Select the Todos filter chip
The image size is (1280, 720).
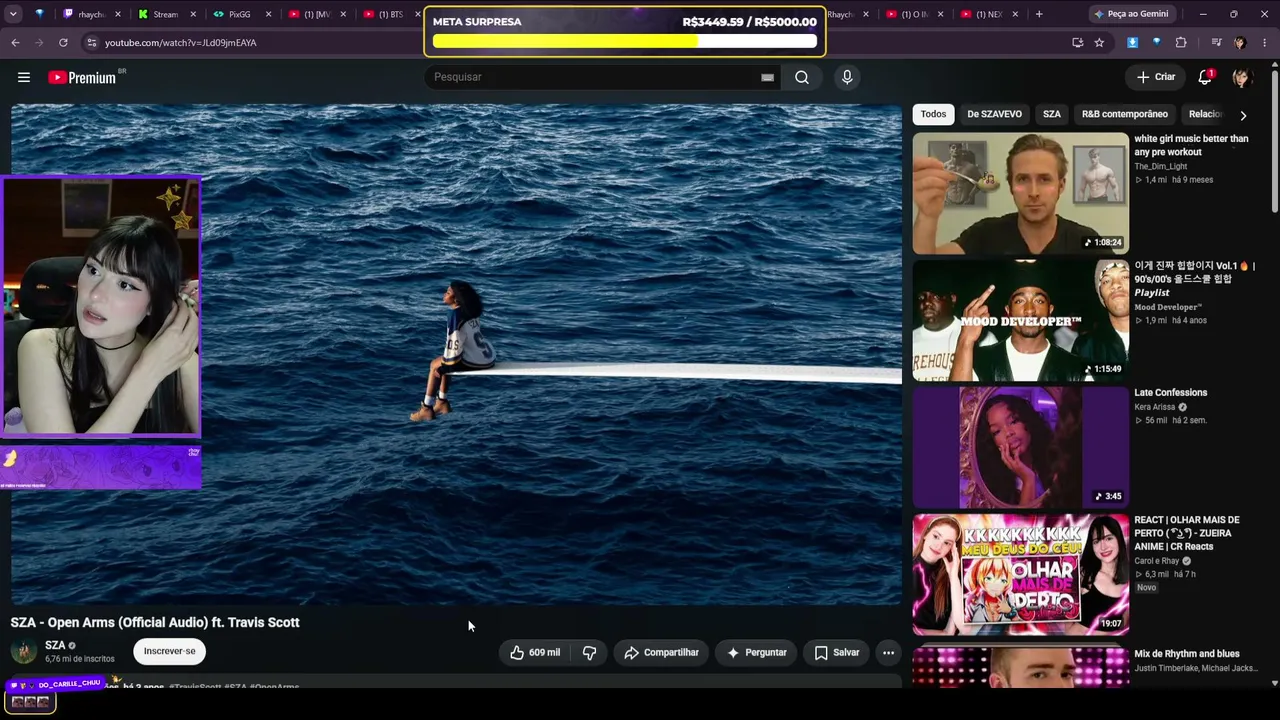pyautogui.click(x=933, y=114)
